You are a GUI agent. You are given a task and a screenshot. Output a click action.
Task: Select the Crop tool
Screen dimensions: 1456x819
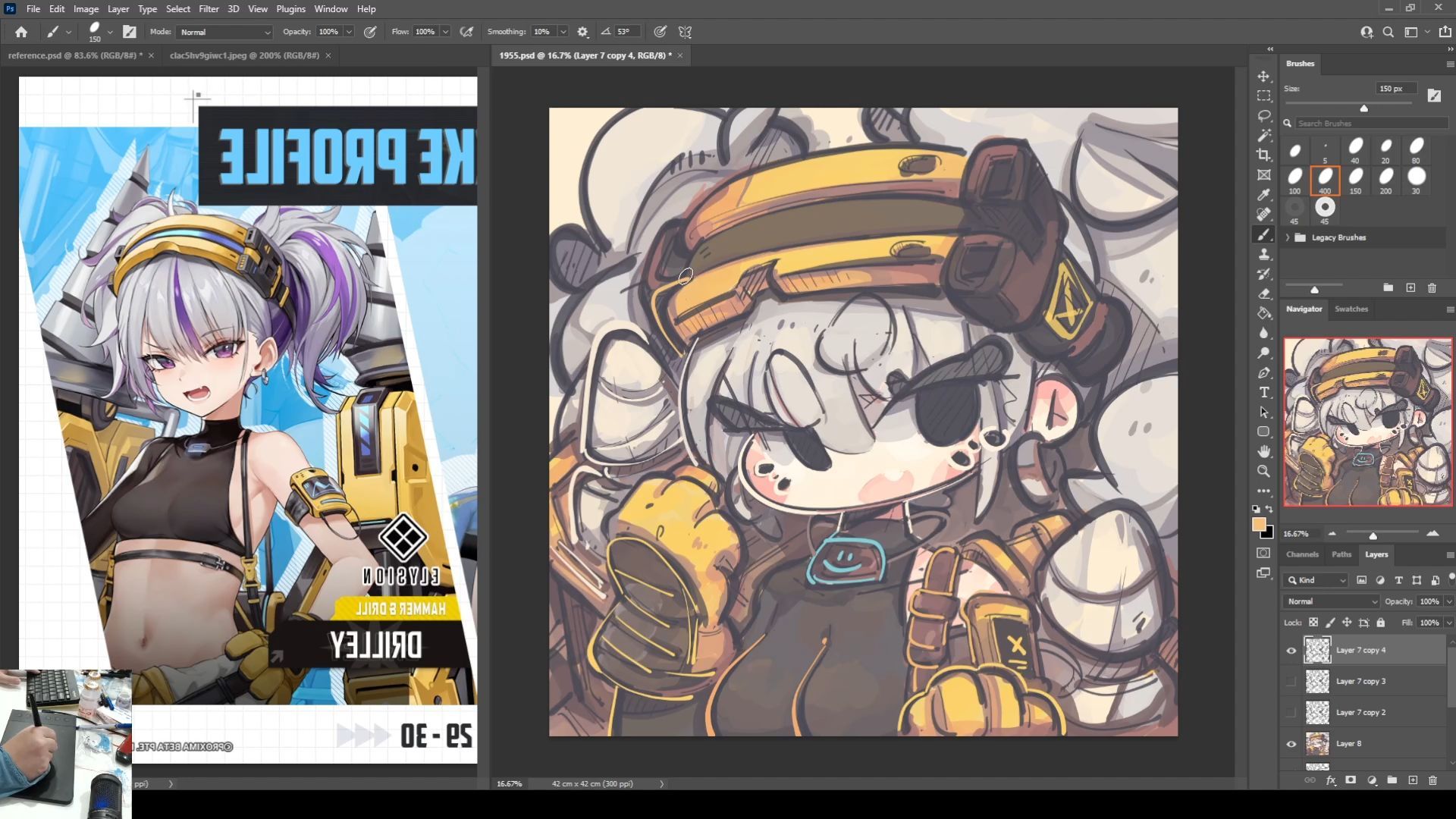1263,155
